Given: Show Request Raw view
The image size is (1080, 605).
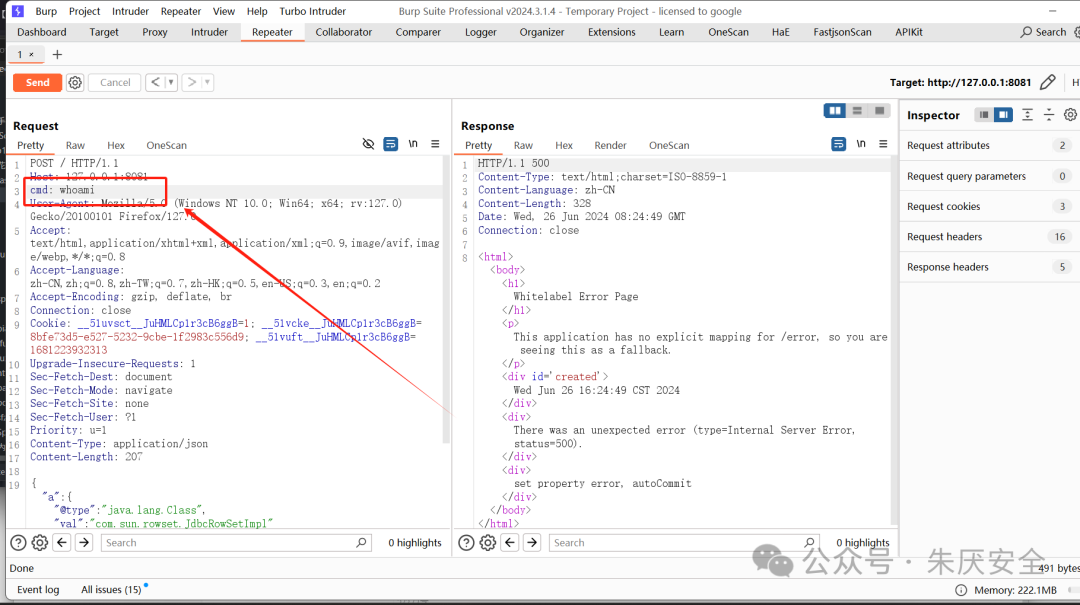Looking at the screenshot, I should (75, 145).
